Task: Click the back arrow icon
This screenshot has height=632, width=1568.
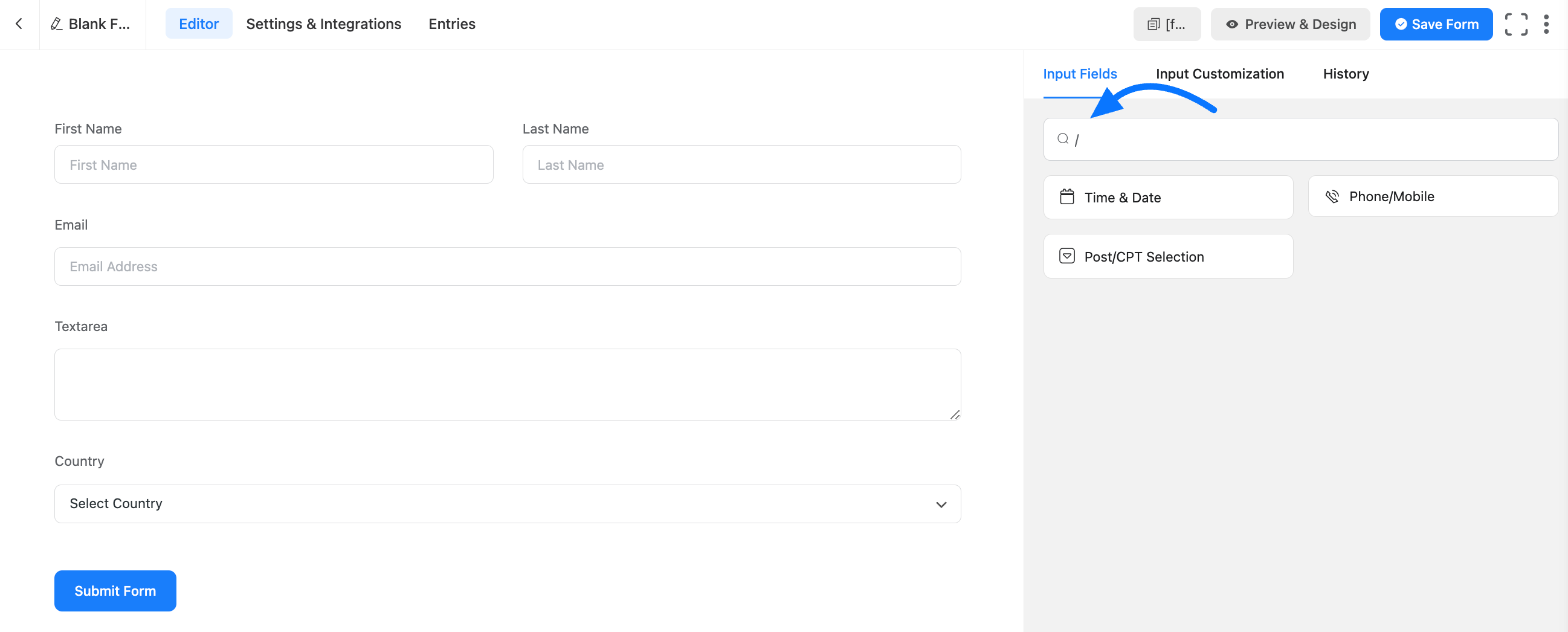Action: (19, 24)
